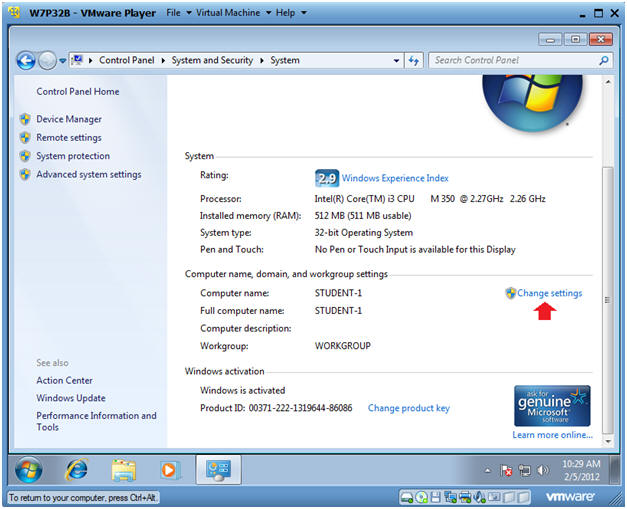The width and height of the screenshot is (627, 509).
Task: Open Control Panel Home
Action: point(78,92)
